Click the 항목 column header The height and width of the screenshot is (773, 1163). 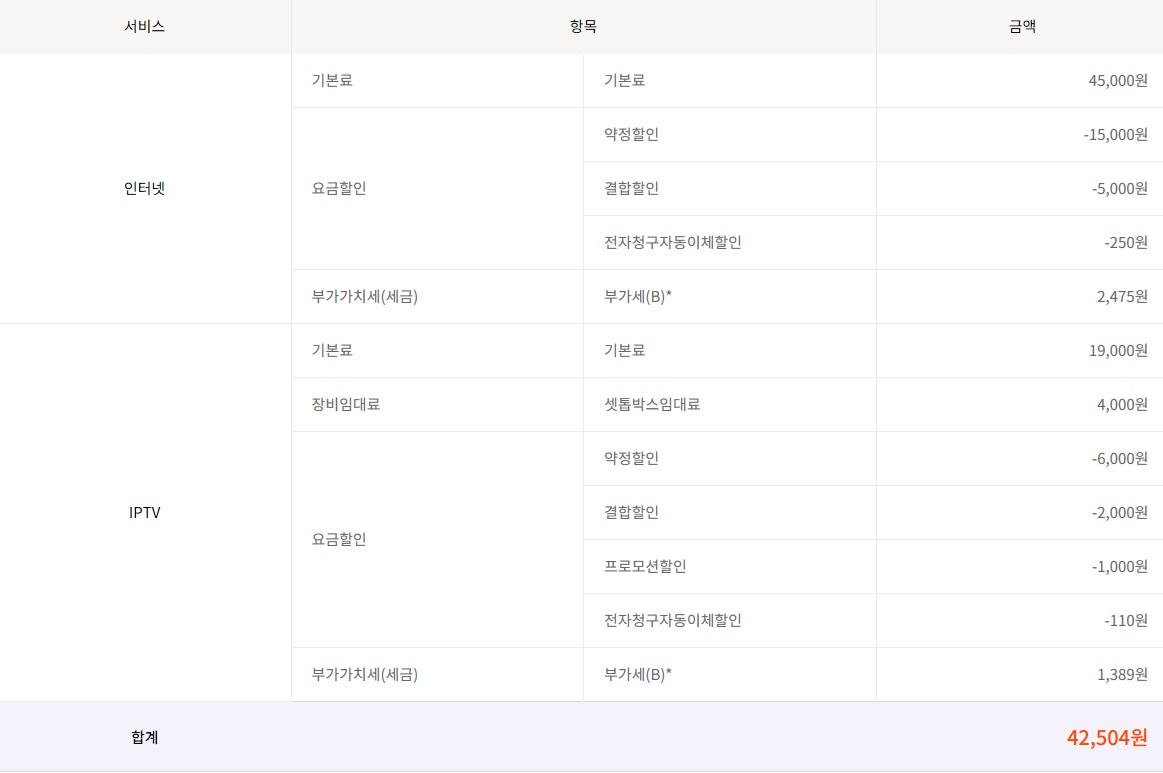point(583,27)
